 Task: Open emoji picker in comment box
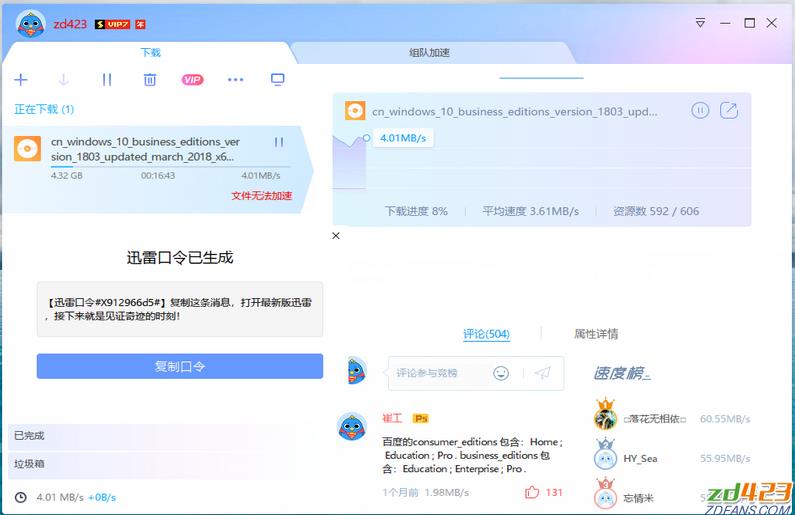pos(501,373)
